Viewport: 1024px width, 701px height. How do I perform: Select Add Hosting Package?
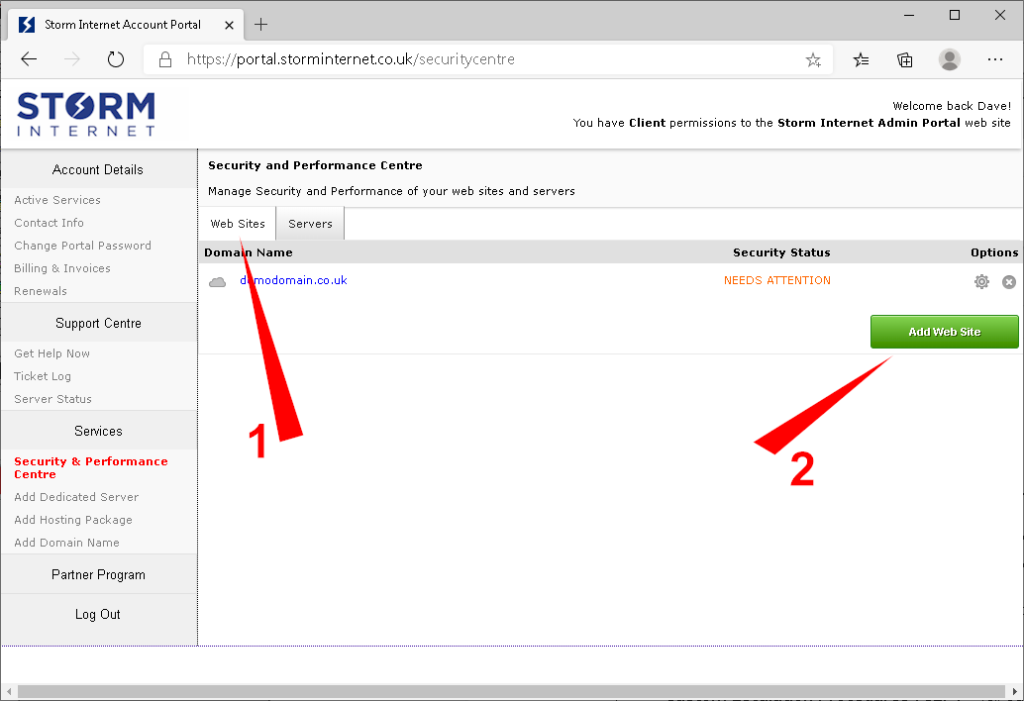[x=73, y=520]
